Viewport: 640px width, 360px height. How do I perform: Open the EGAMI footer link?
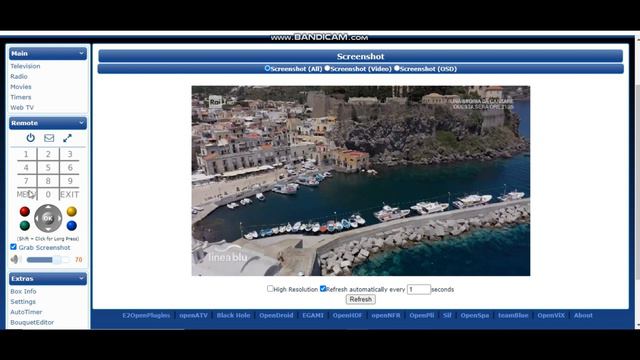tap(313, 315)
